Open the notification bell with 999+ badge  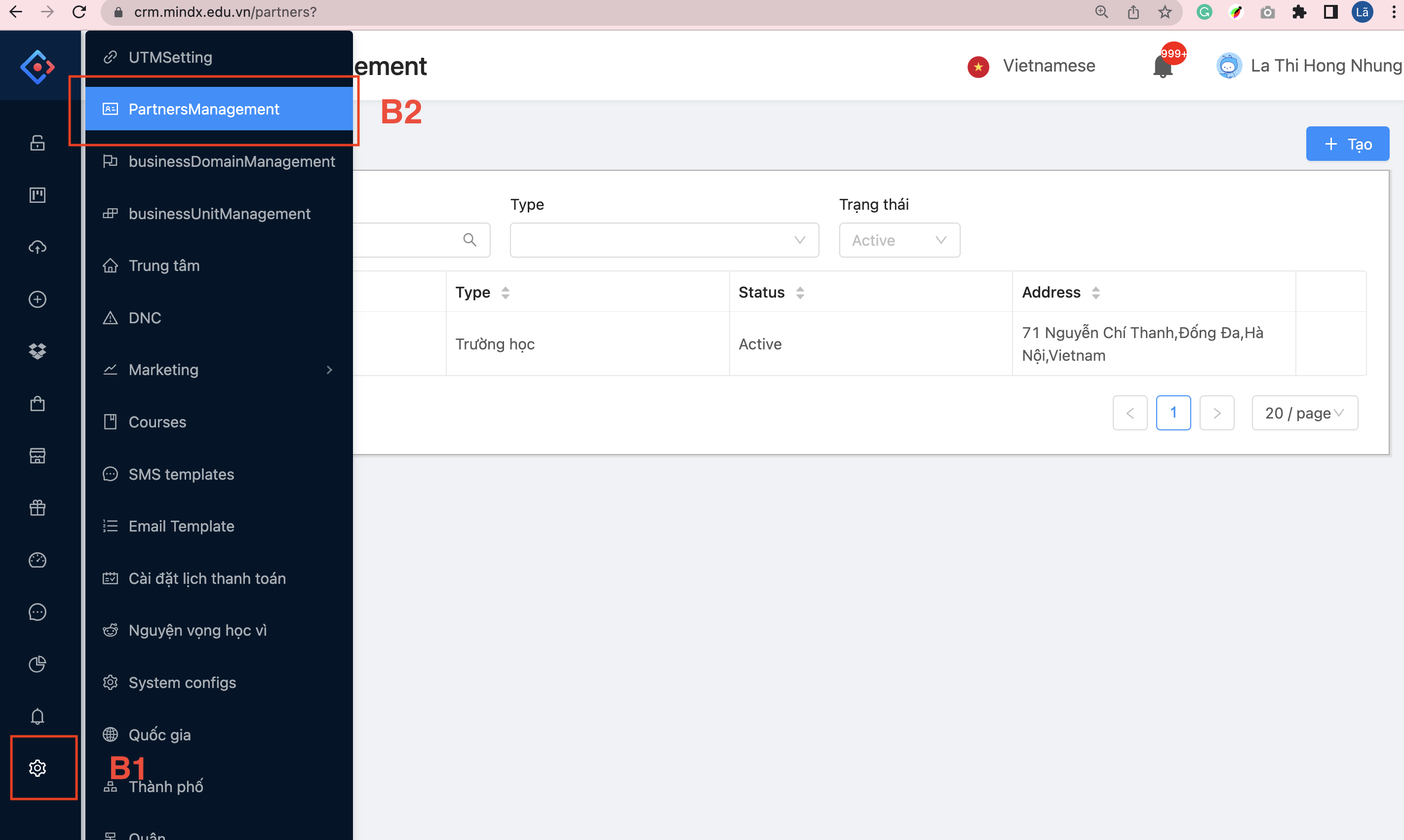(1162, 67)
